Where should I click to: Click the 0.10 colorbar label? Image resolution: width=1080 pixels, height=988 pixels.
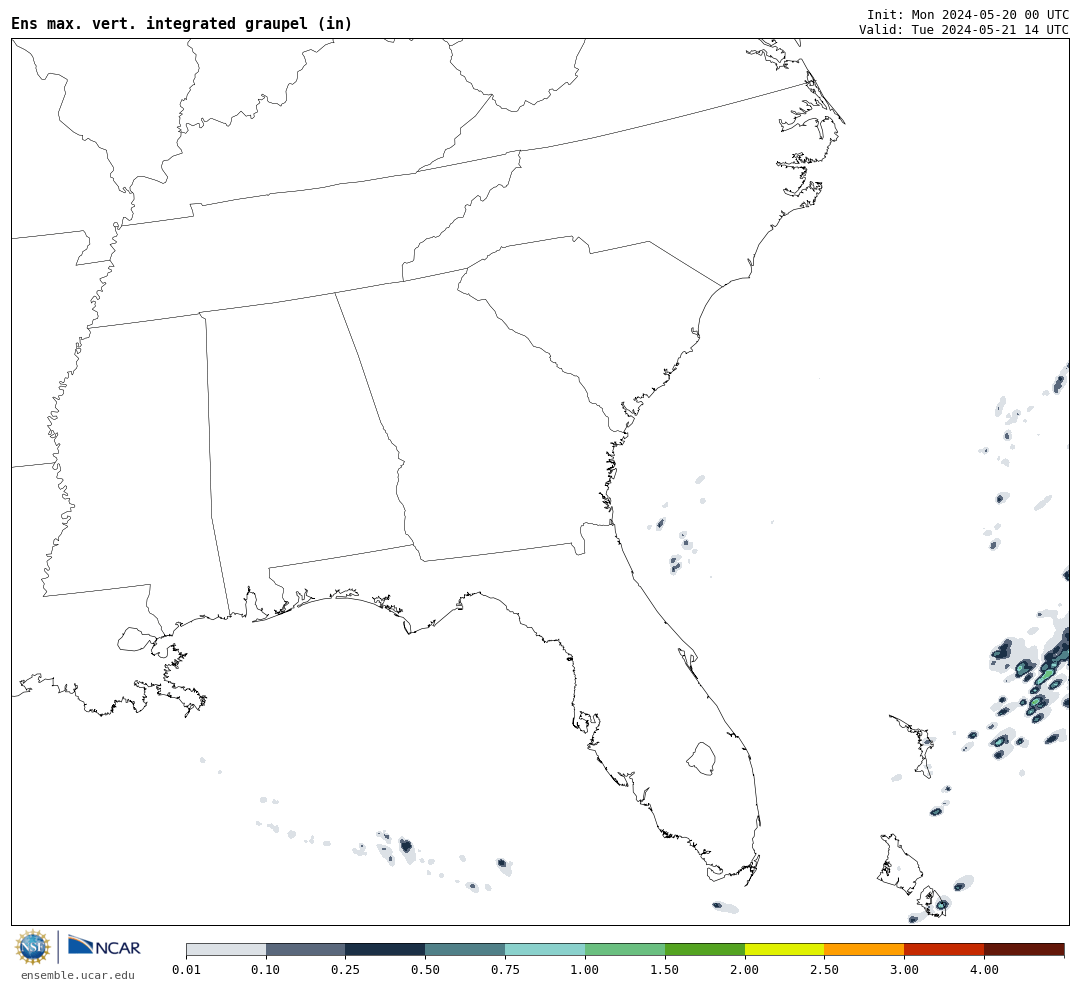[x=266, y=969]
